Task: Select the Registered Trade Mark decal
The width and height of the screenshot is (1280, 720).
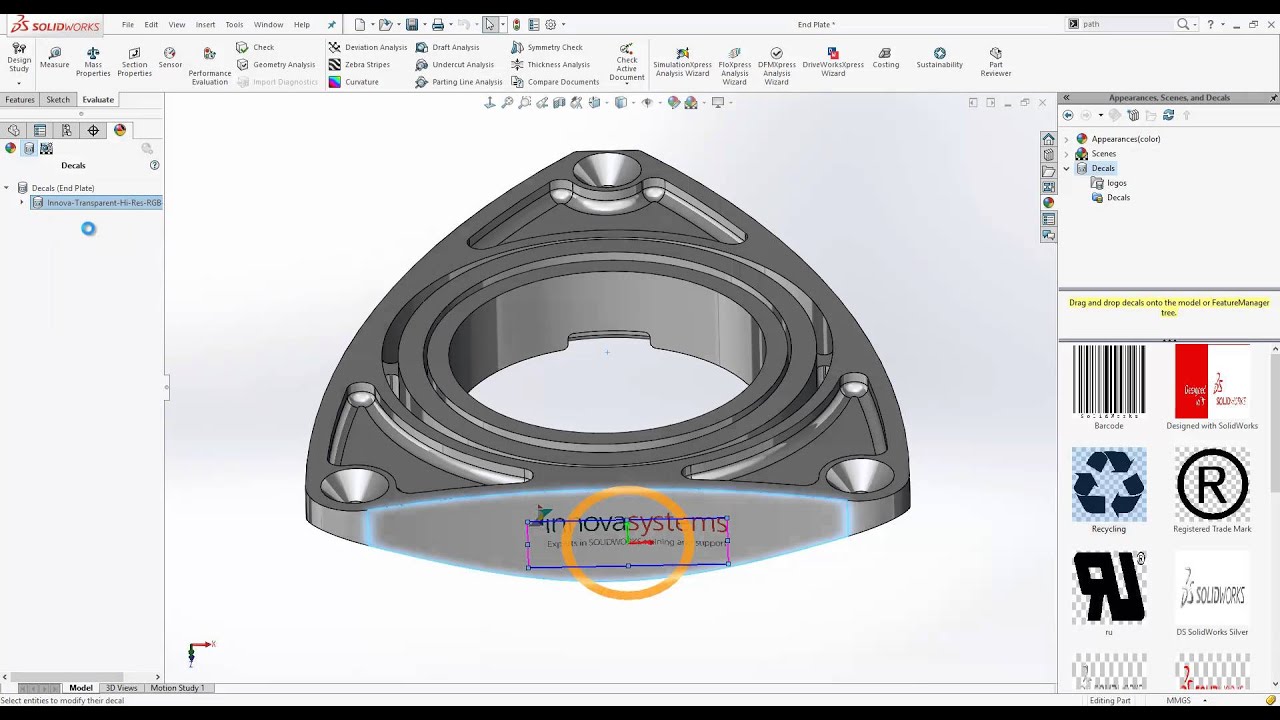Action: pos(1212,484)
